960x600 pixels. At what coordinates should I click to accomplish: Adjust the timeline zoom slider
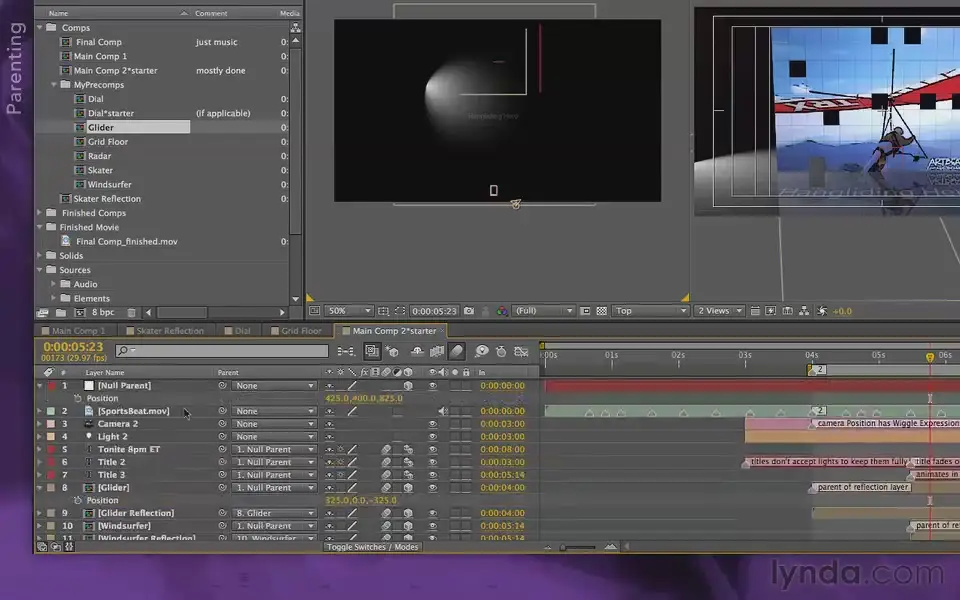562,546
